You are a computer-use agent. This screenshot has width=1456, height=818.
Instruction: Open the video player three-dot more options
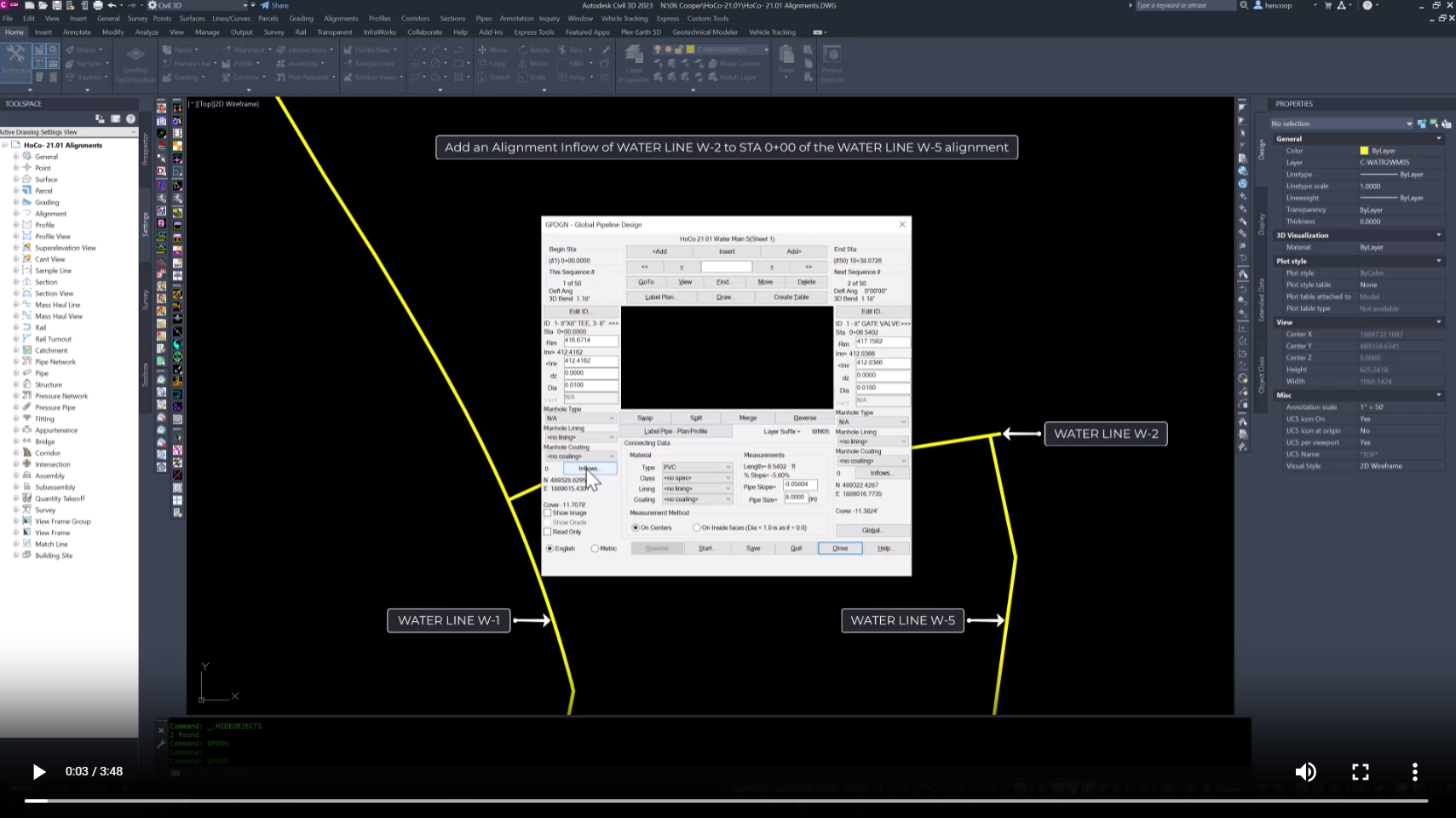tap(1415, 772)
